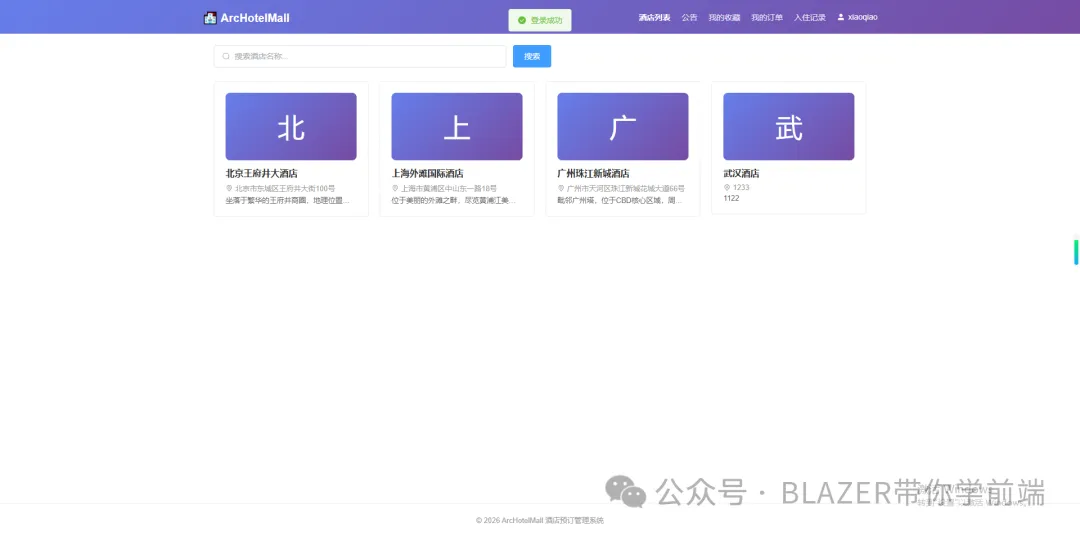The image size is (1080, 536).
Task: Click address text 上海市黄浦区中山东一路18号
Action: tap(449, 188)
